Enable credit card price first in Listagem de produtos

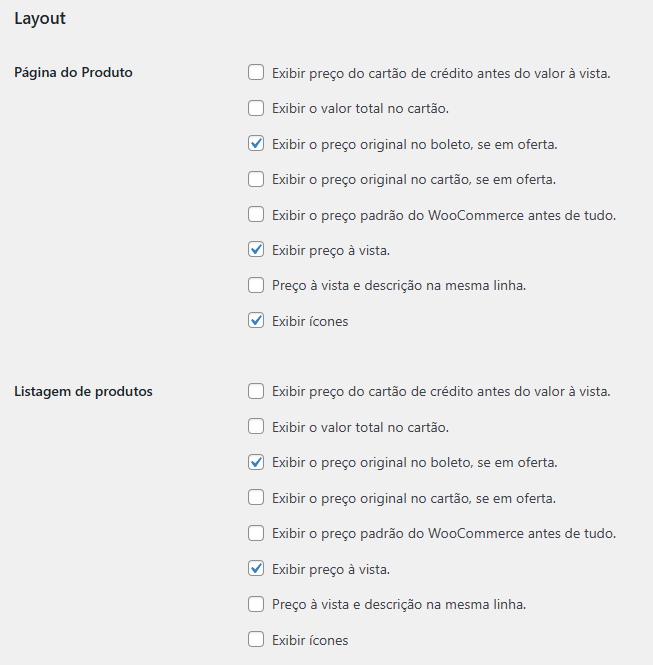[256, 391]
